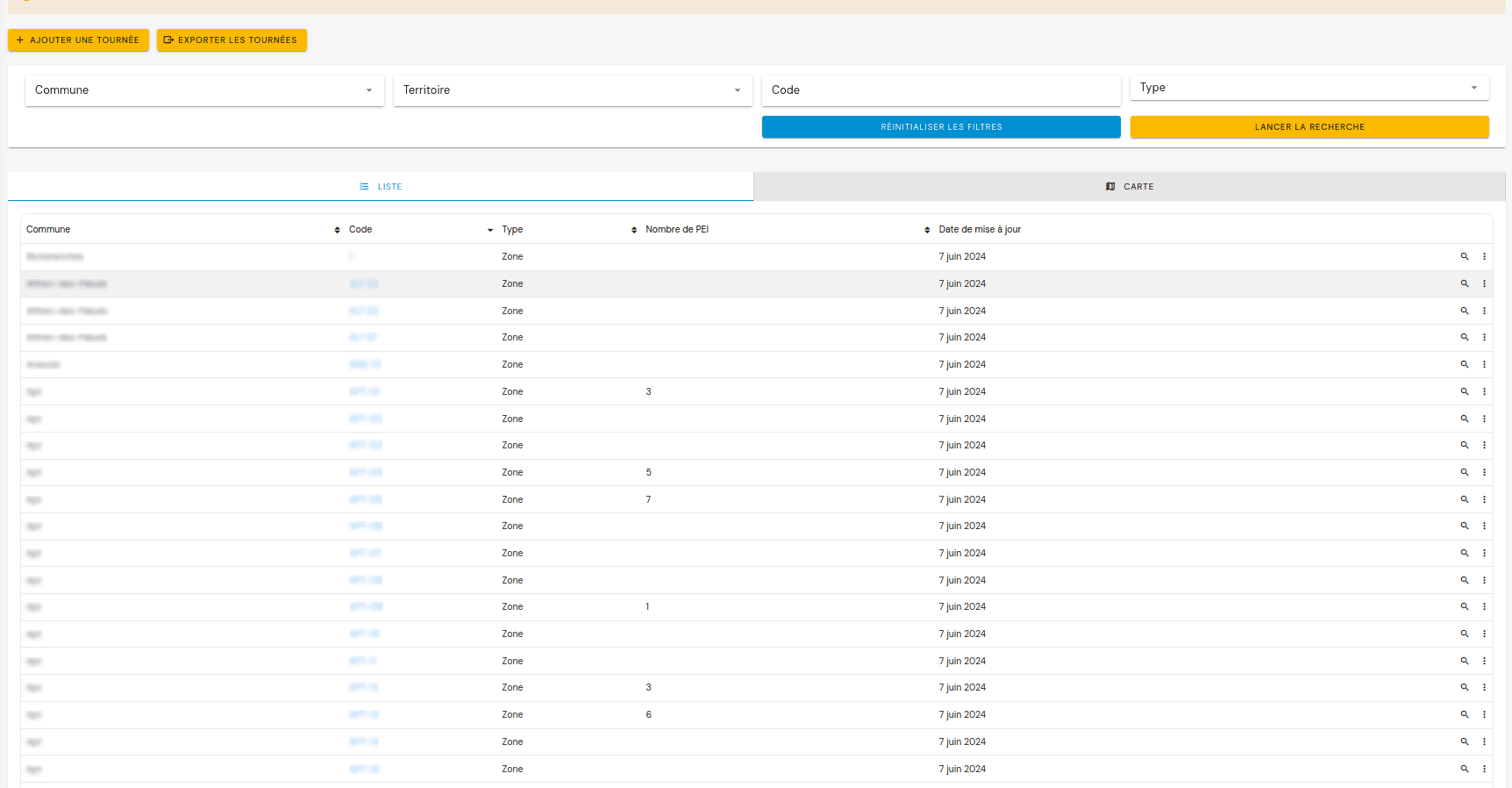Image resolution: width=1512 pixels, height=788 pixels.
Task: Click the Type column sort icon
Action: [634, 230]
